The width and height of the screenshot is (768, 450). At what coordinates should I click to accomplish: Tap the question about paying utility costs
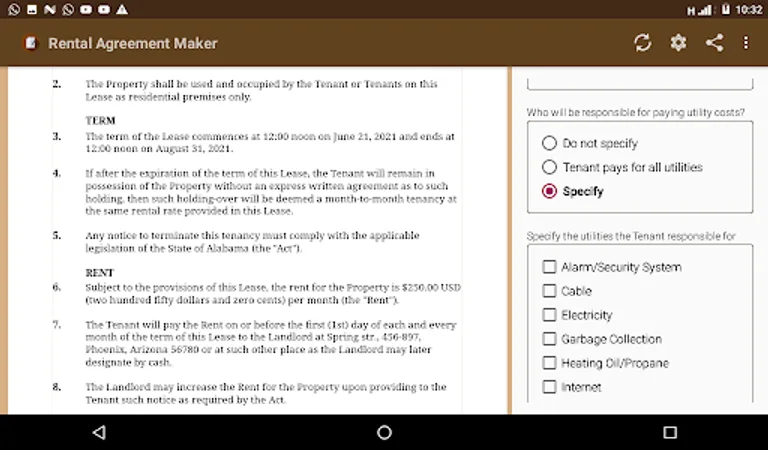[x=635, y=112]
